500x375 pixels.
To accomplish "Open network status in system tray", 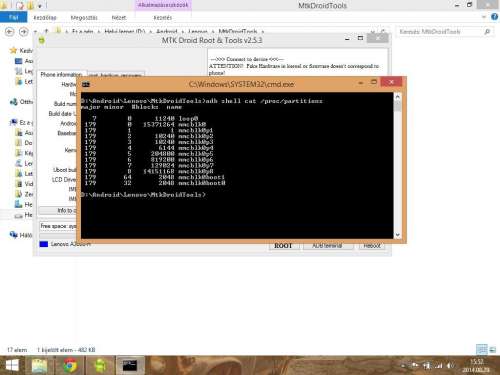I will (439, 366).
